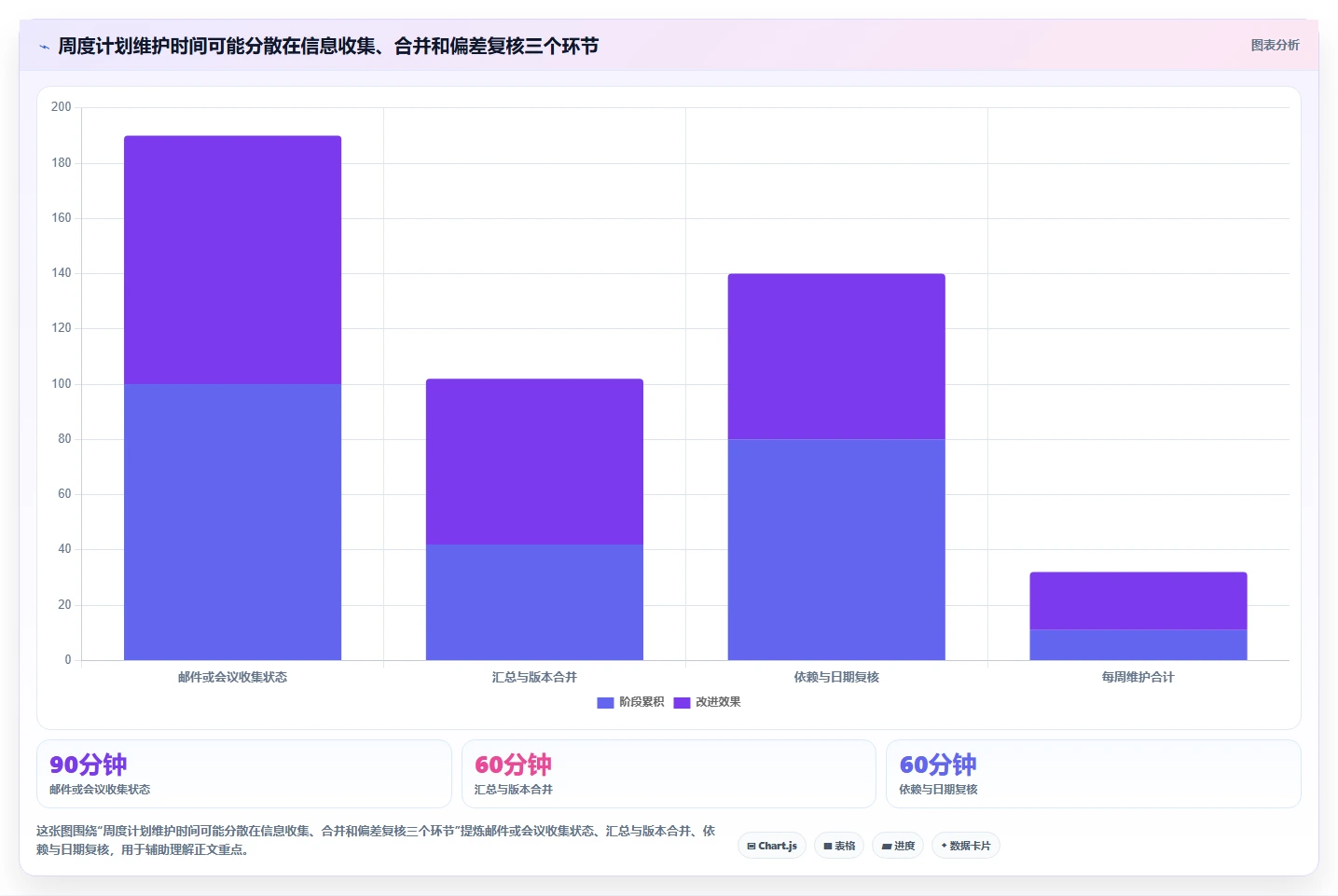The width and height of the screenshot is (1338, 896).
Task: Click the small icon before the chart title
Action: (44, 47)
